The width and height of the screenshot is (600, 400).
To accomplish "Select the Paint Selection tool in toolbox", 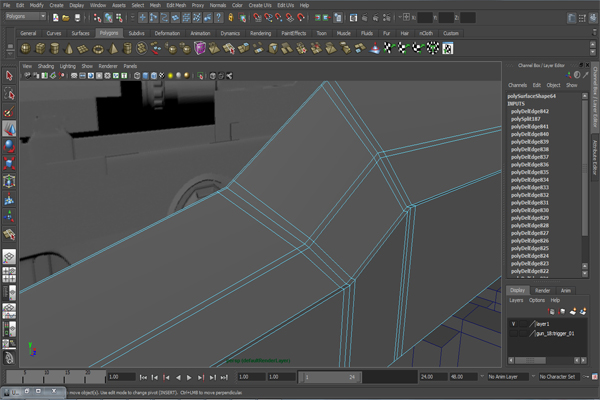I will pyautogui.click(x=9, y=111).
